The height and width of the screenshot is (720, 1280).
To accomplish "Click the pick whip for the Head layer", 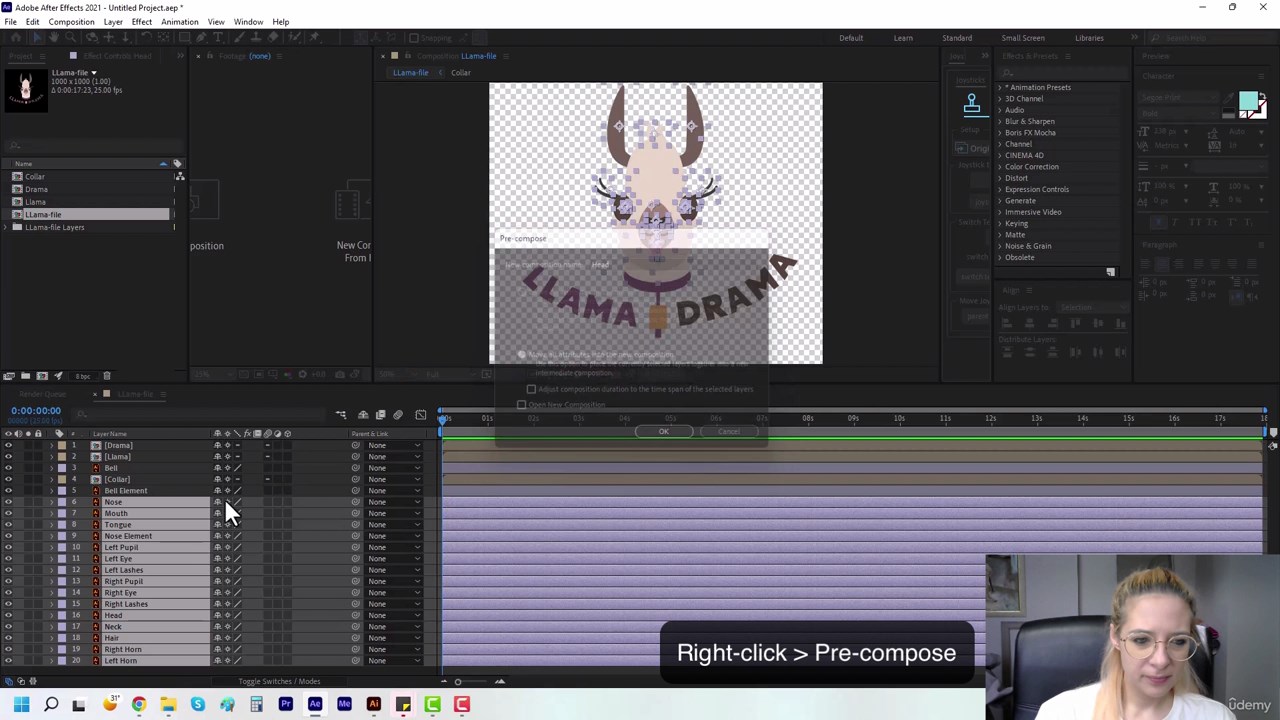I will point(355,615).
